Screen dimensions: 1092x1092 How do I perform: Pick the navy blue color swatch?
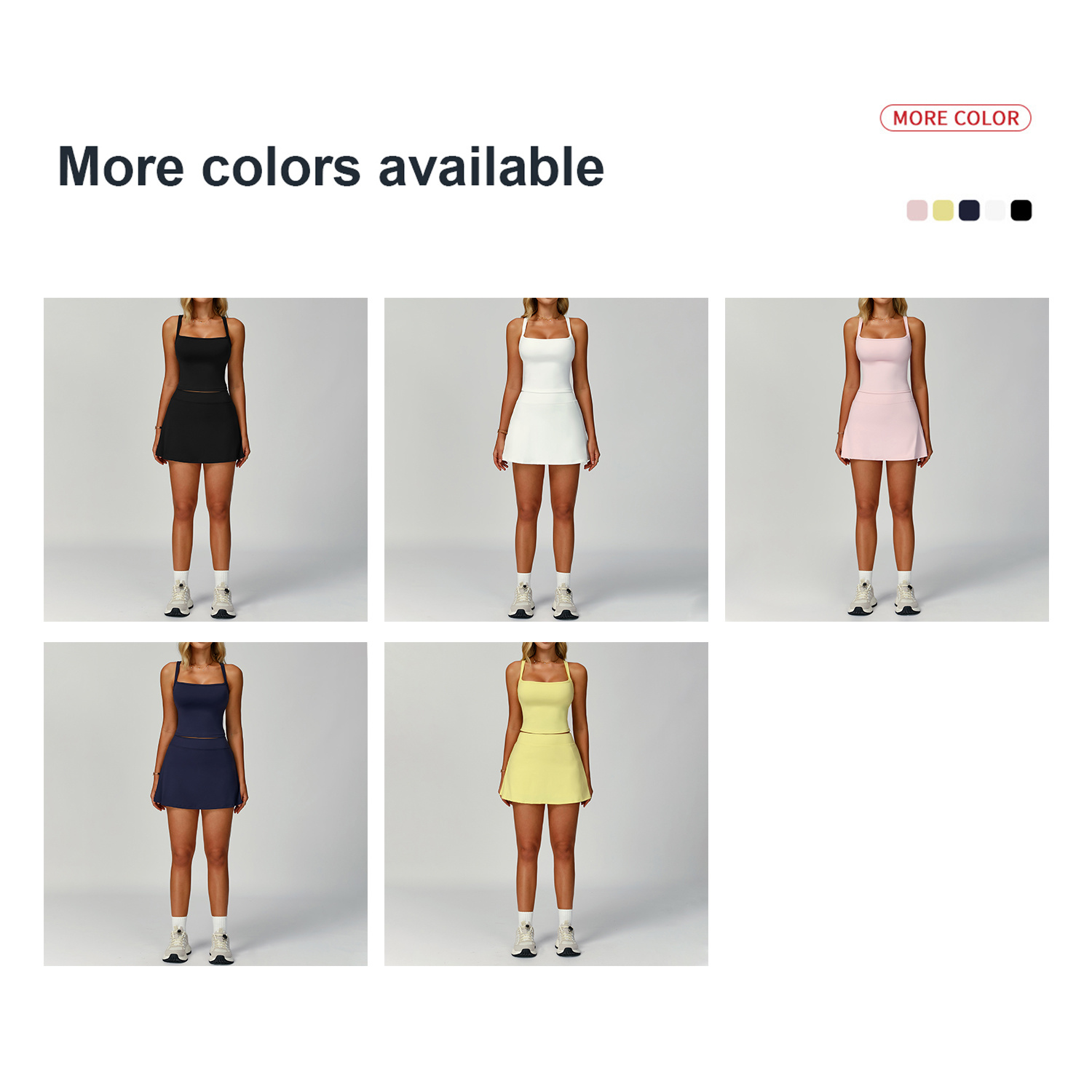[969, 210]
